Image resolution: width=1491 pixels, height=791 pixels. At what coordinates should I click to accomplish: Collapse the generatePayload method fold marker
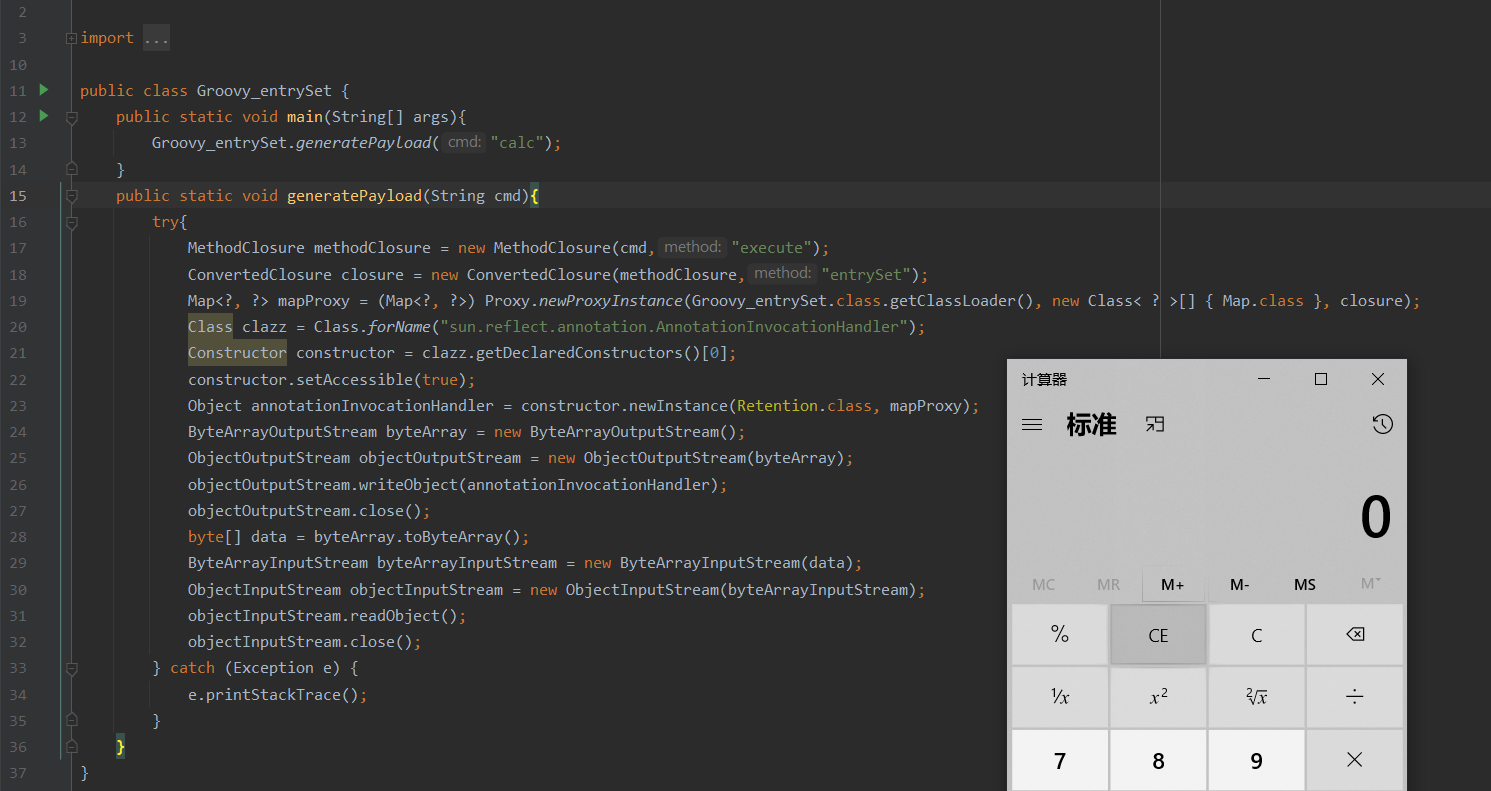(x=71, y=196)
